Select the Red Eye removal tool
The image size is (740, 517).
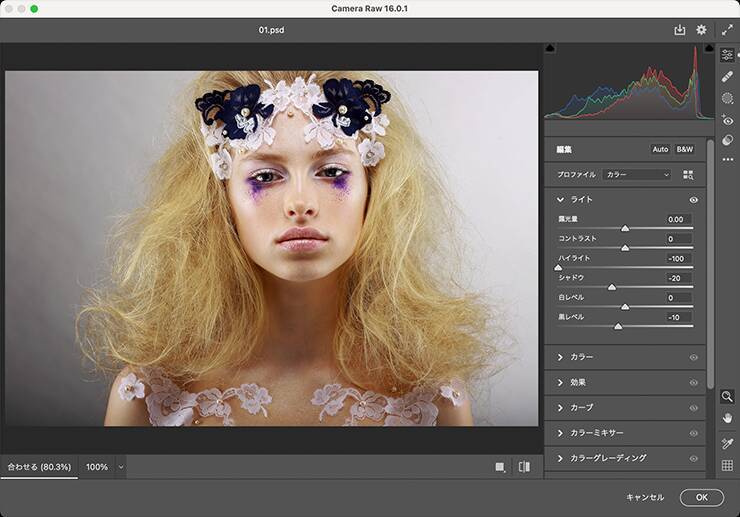pos(727,120)
